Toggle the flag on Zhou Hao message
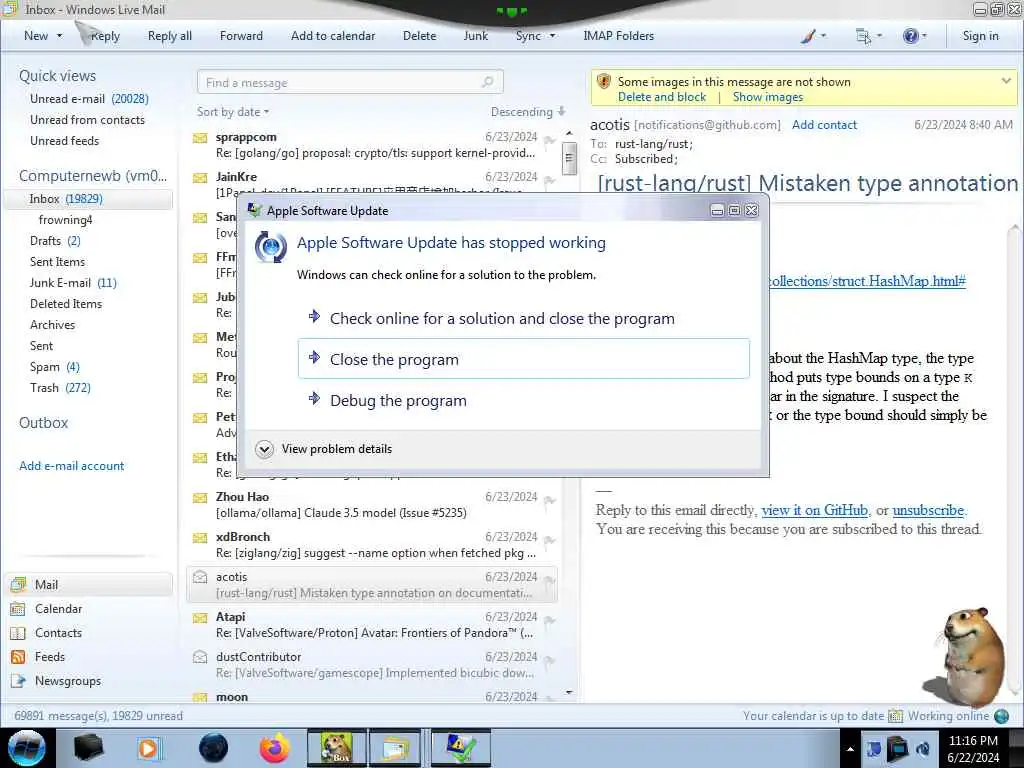 tap(550, 500)
